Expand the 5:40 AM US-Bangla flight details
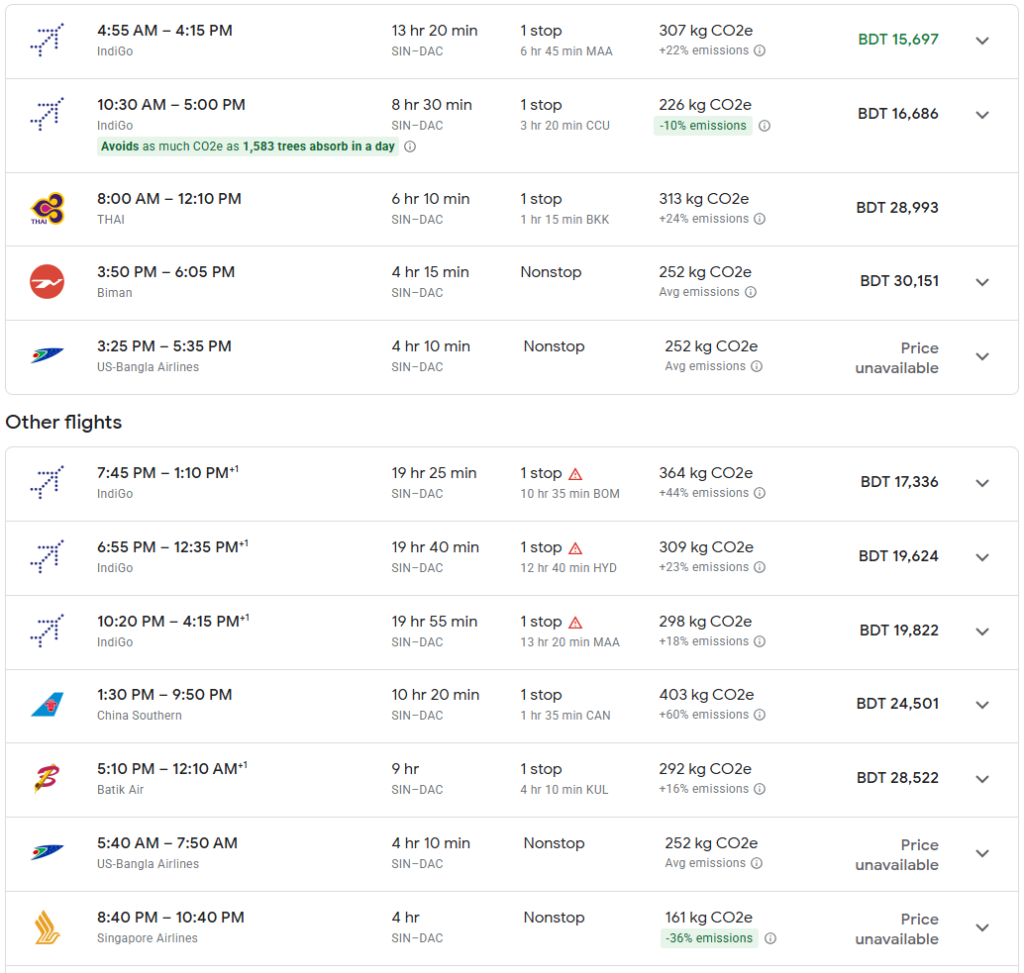Viewport: 1024px width, 973px height. point(982,853)
